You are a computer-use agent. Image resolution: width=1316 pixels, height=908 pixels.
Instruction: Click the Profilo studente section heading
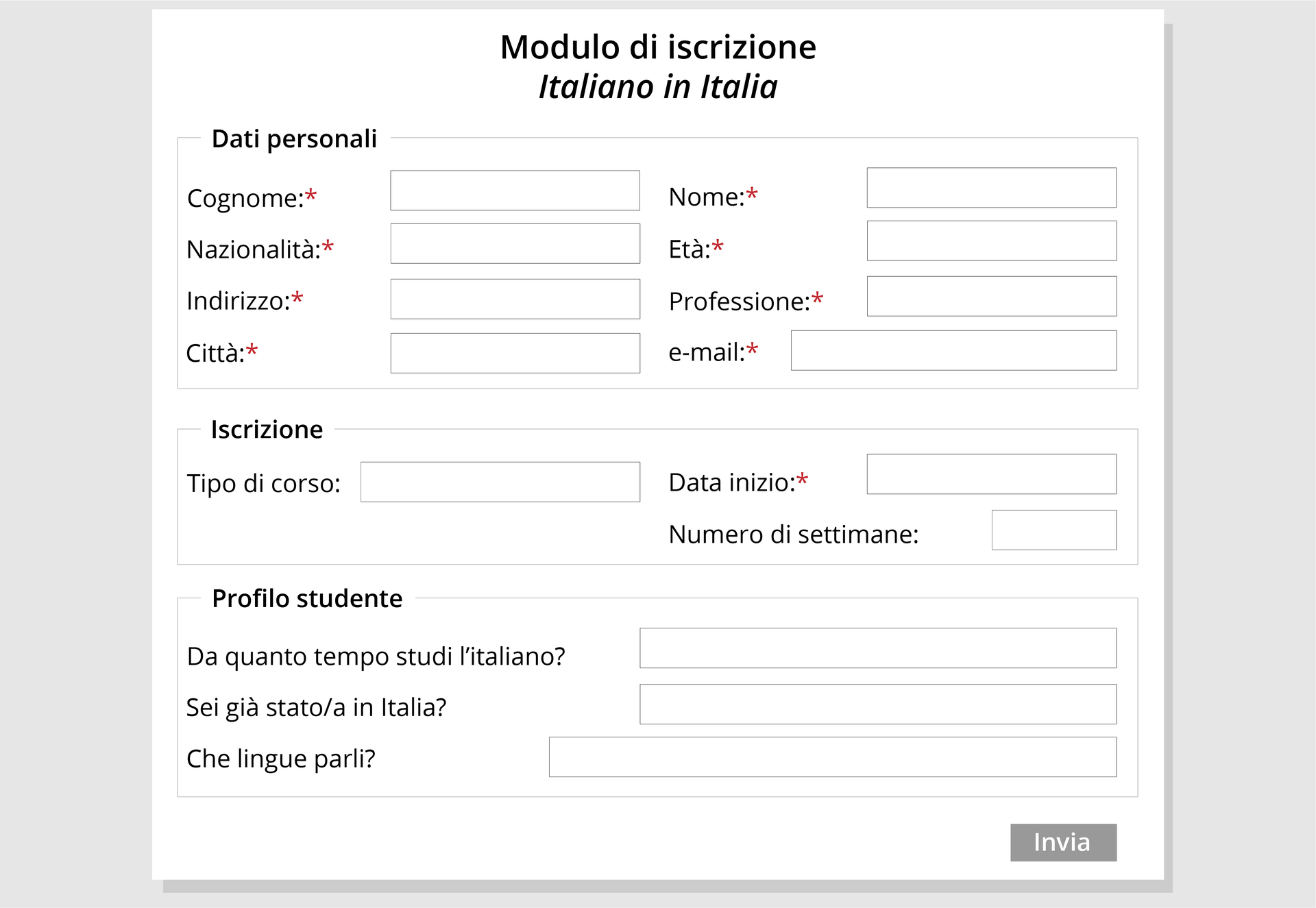tap(306, 598)
